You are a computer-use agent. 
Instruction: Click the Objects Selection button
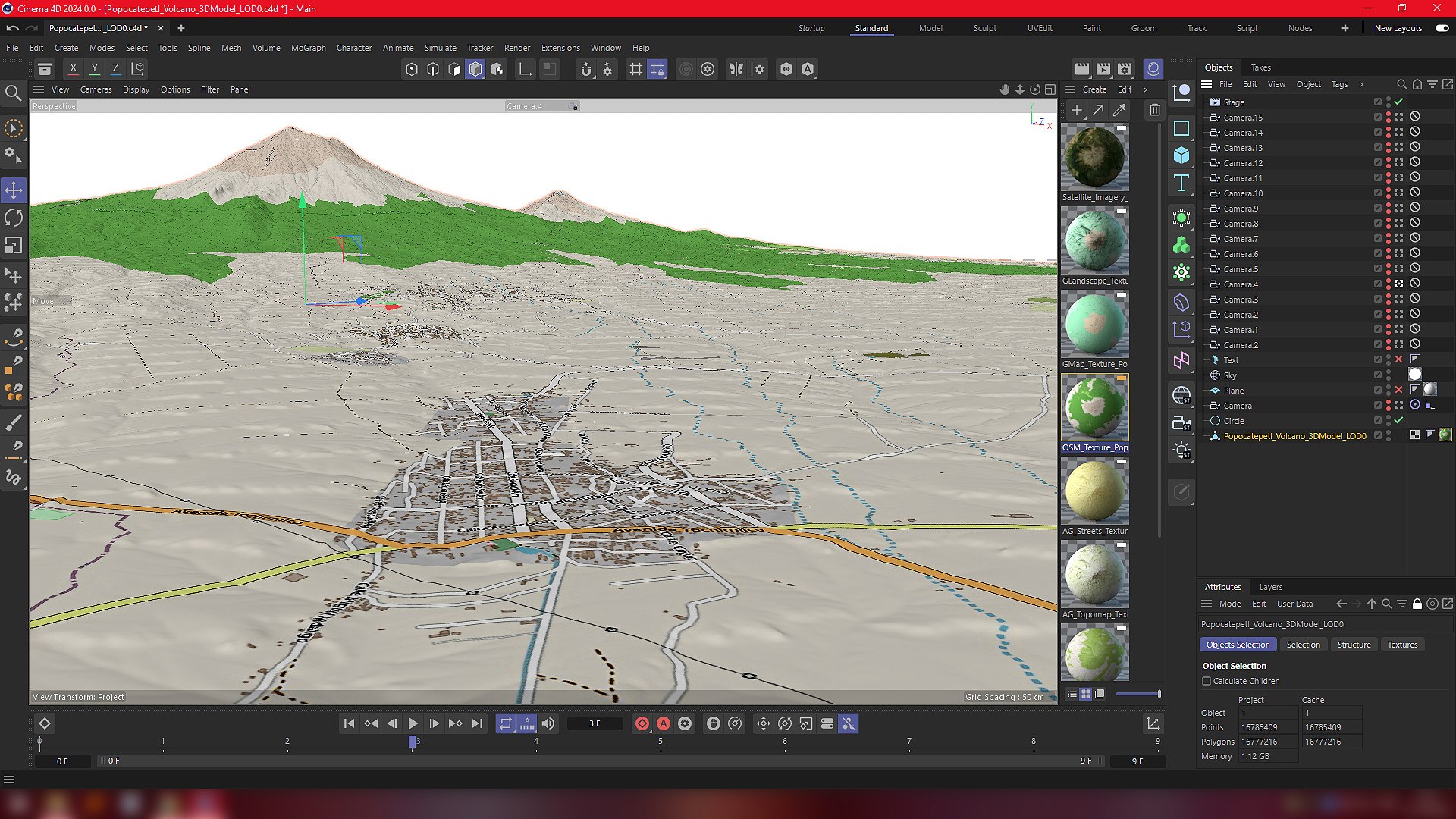pos(1238,645)
